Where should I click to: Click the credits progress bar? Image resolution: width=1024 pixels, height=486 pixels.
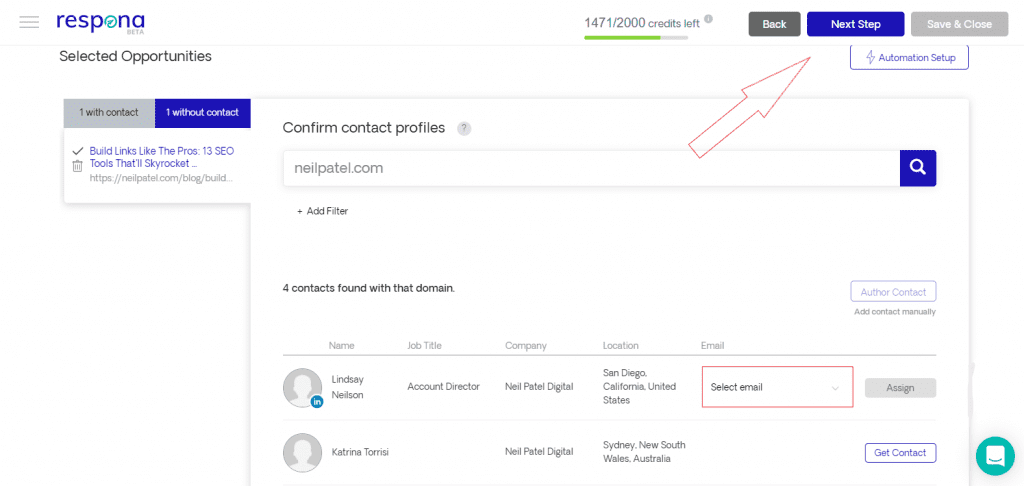635,37
